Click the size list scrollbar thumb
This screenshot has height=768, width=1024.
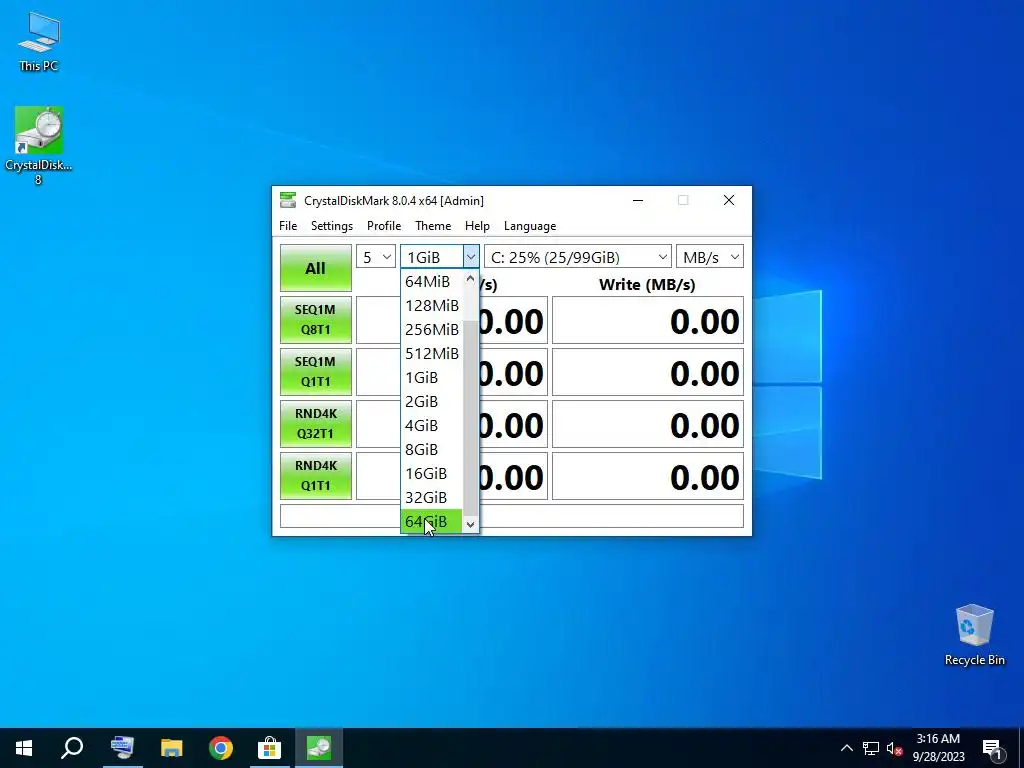coord(470,418)
